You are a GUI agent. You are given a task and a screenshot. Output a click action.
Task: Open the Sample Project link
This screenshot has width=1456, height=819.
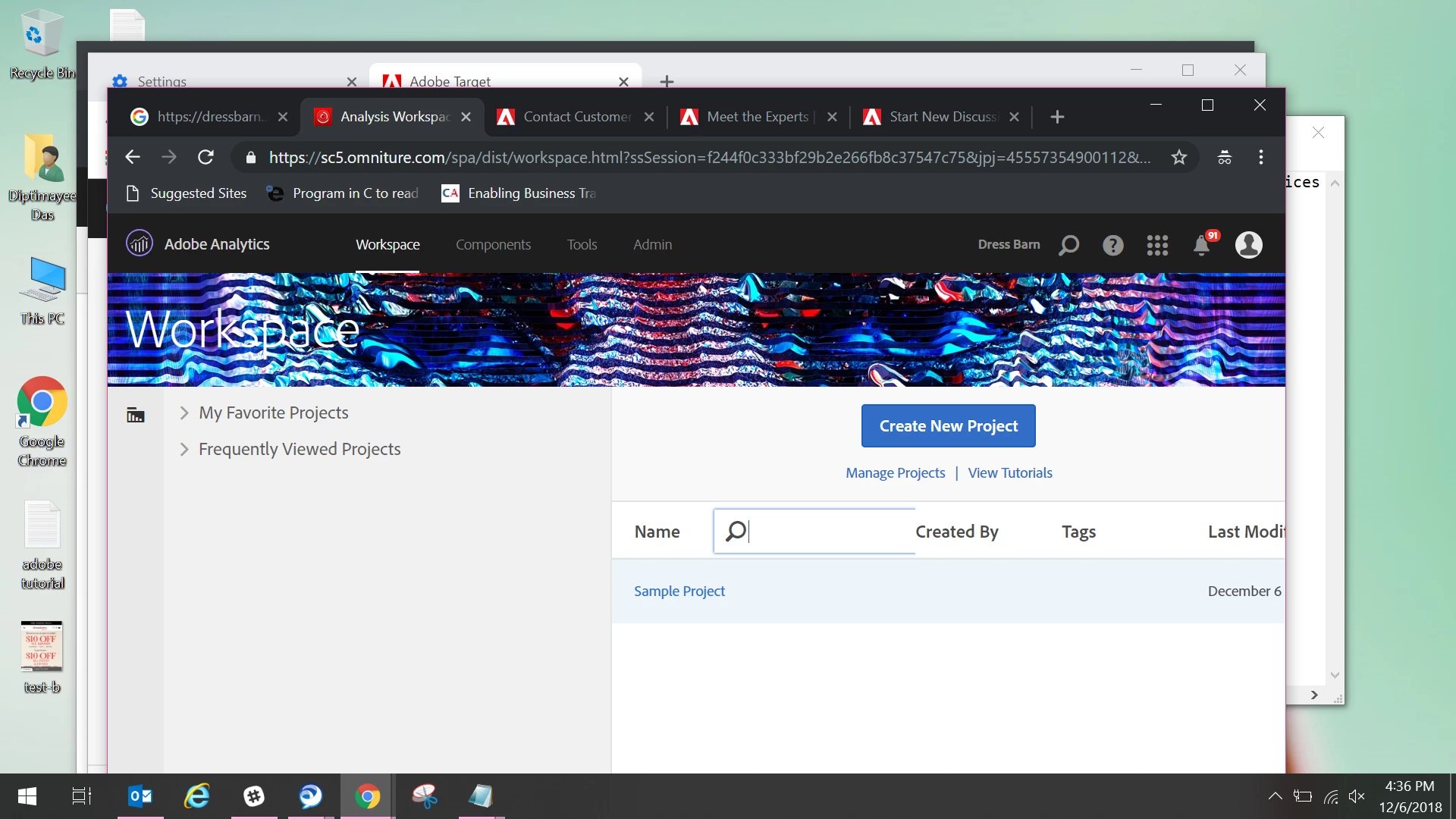pyautogui.click(x=679, y=591)
